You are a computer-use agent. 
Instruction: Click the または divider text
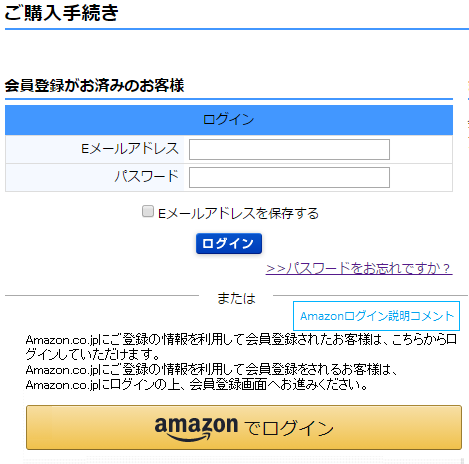(236, 298)
